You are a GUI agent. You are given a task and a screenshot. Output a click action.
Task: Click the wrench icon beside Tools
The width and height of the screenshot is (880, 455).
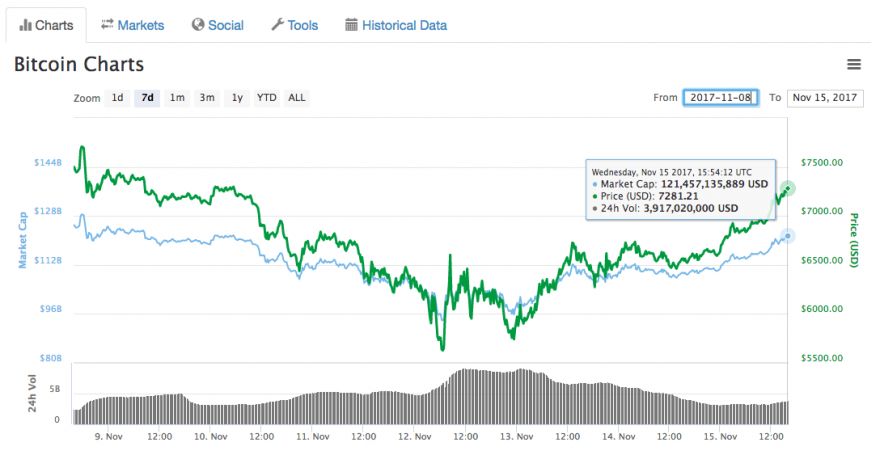pyautogui.click(x=277, y=25)
